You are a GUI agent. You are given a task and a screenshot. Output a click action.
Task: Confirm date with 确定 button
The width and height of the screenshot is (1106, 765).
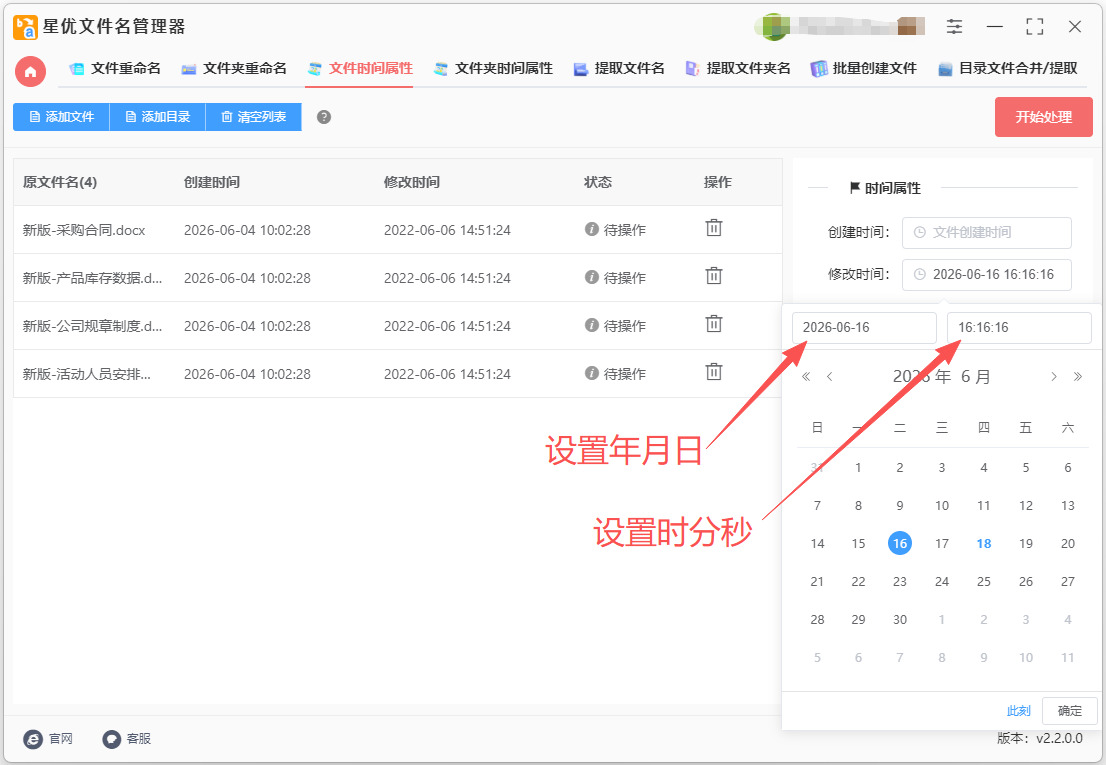pos(1069,711)
